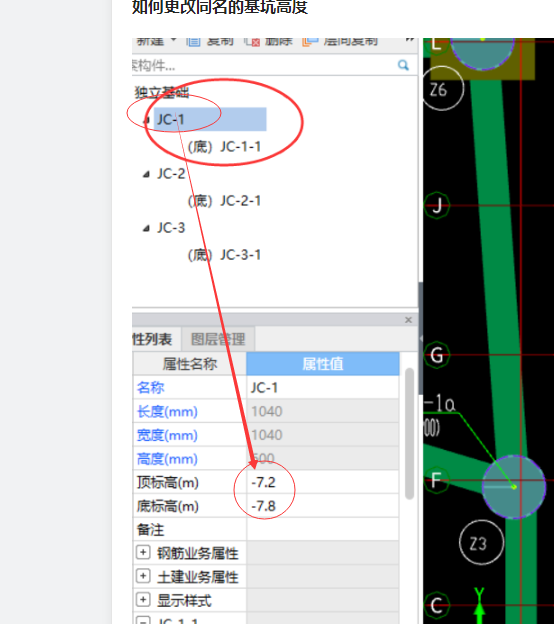Screen dimensions: 554x624
Task: Click axis bubble F on the canvas
Action: tap(436, 480)
